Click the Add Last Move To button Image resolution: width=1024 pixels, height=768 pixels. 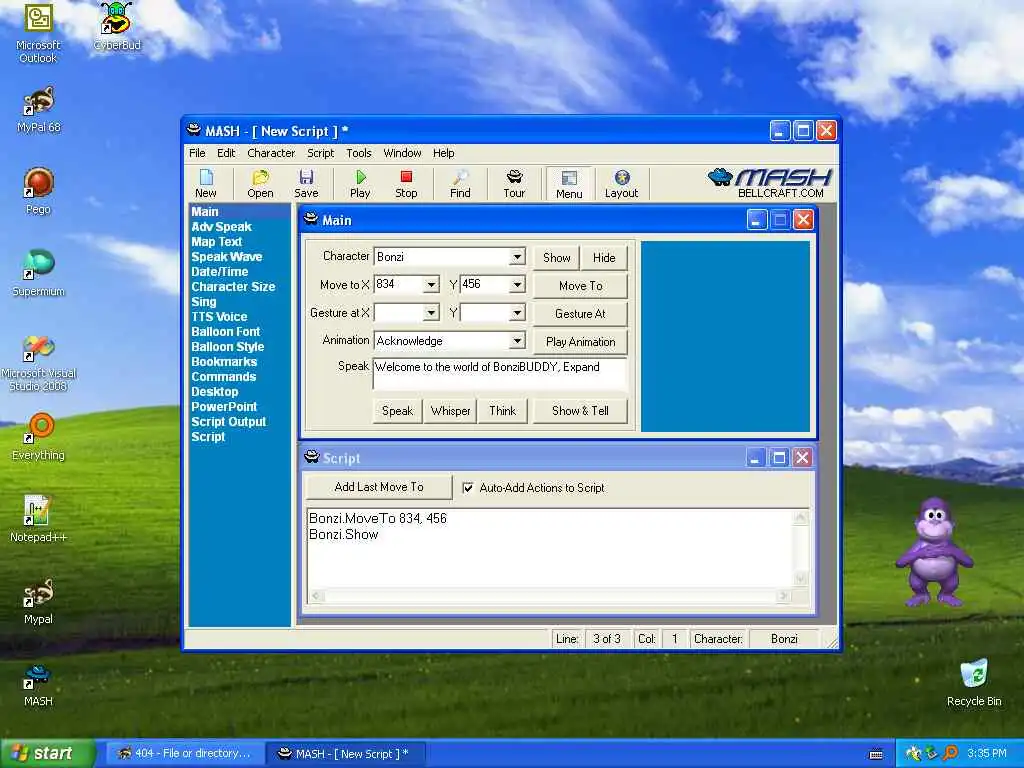[379, 487]
